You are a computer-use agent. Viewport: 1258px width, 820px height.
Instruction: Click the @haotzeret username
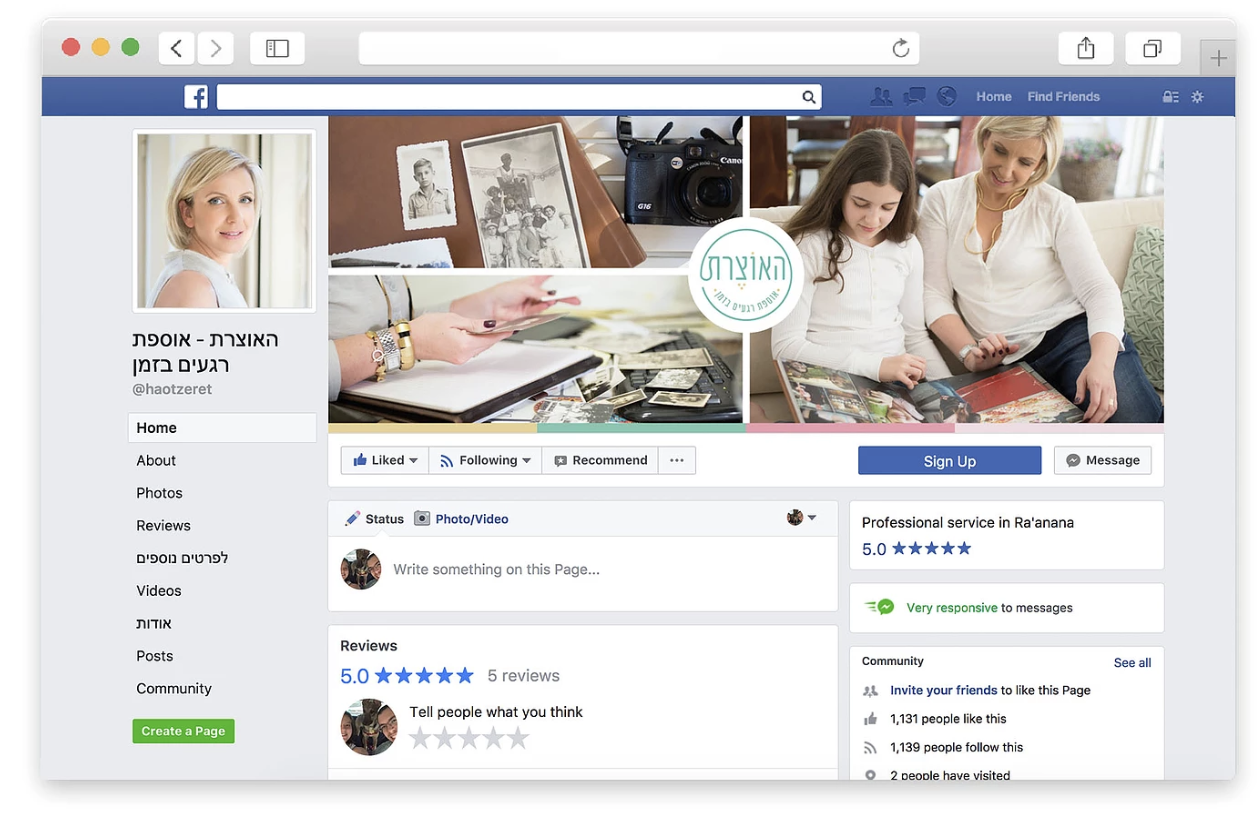coord(171,389)
